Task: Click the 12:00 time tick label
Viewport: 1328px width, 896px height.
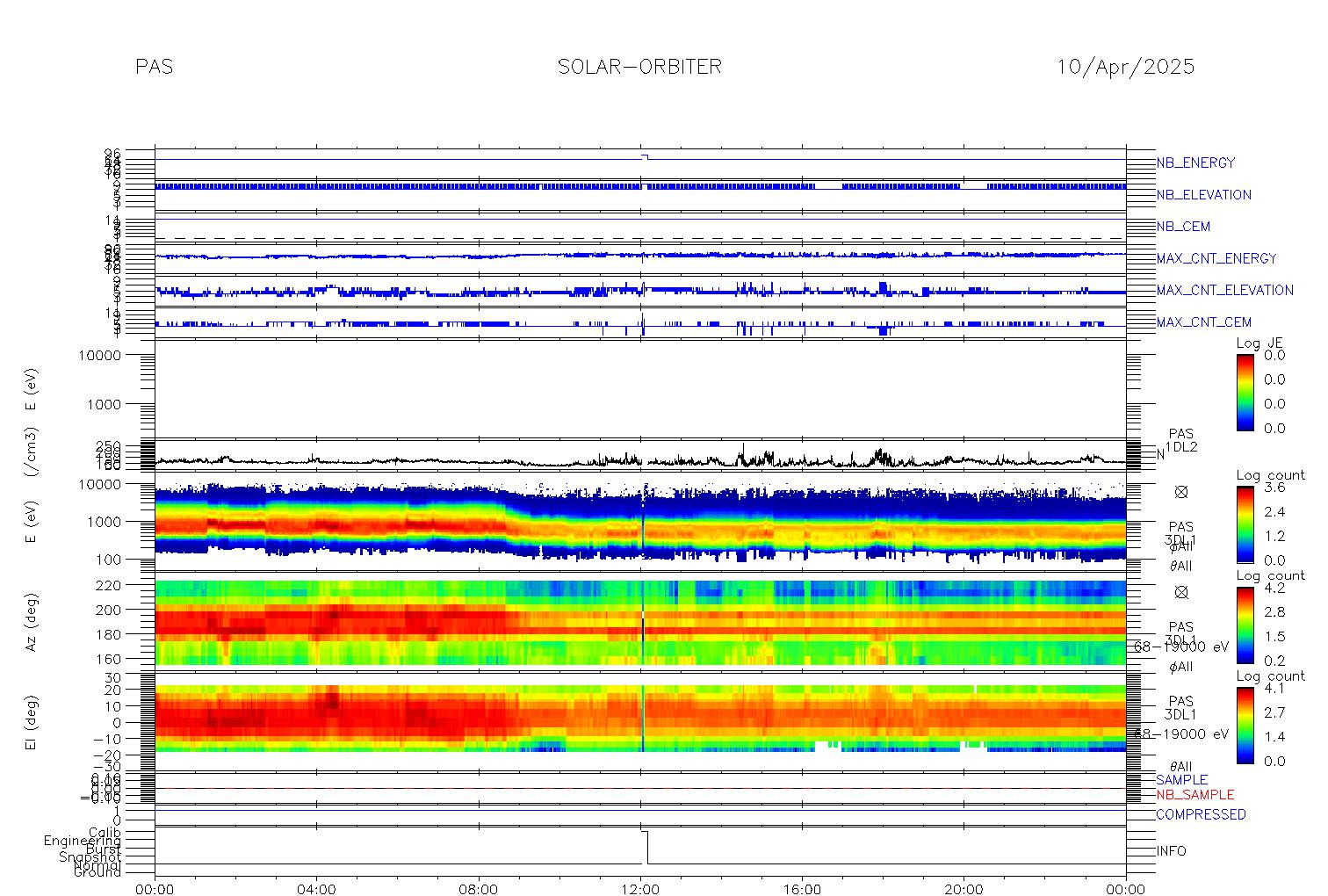Action: click(640, 889)
